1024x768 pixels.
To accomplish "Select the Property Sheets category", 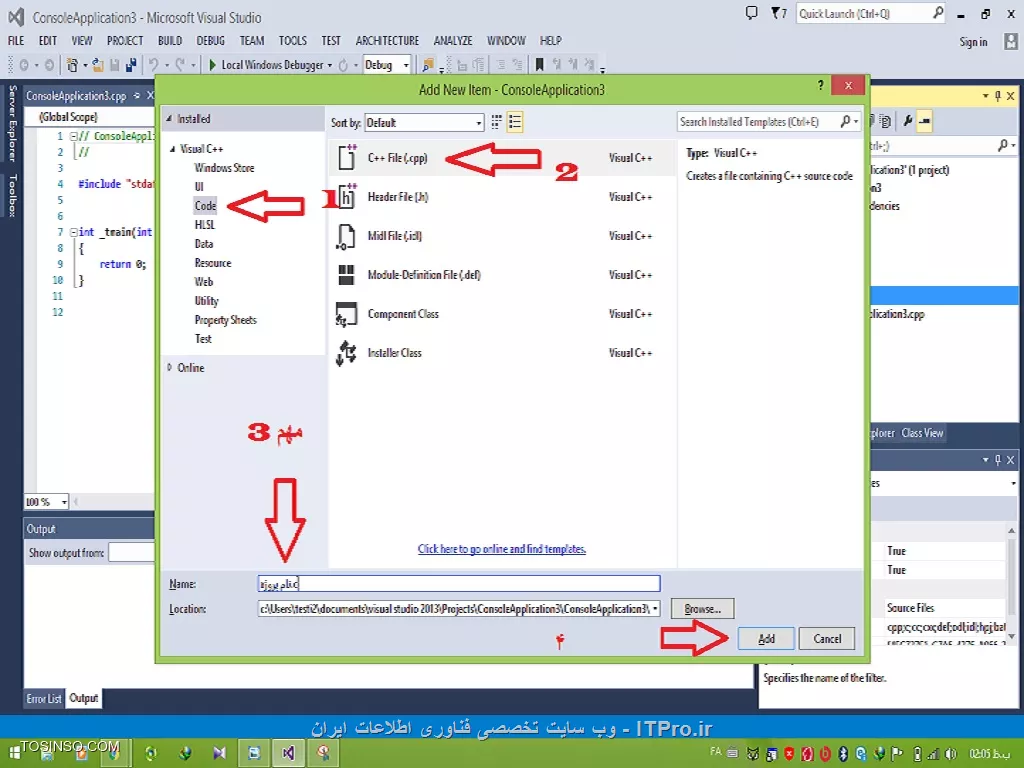I will (225, 320).
